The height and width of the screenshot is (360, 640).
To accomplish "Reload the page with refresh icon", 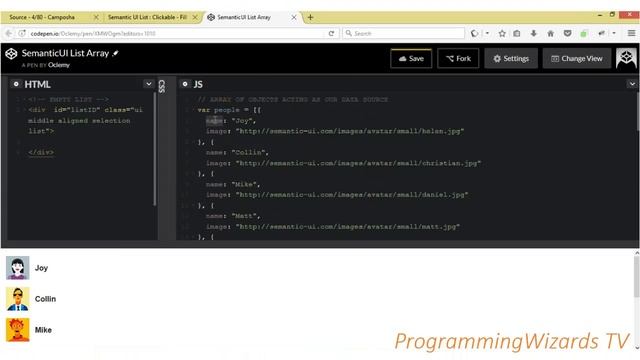I will [x=331, y=33].
